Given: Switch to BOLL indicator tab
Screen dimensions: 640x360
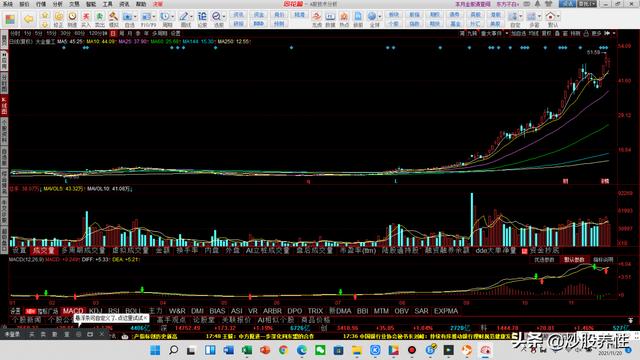Looking at the screenshot, I should (x=133, y=311).
